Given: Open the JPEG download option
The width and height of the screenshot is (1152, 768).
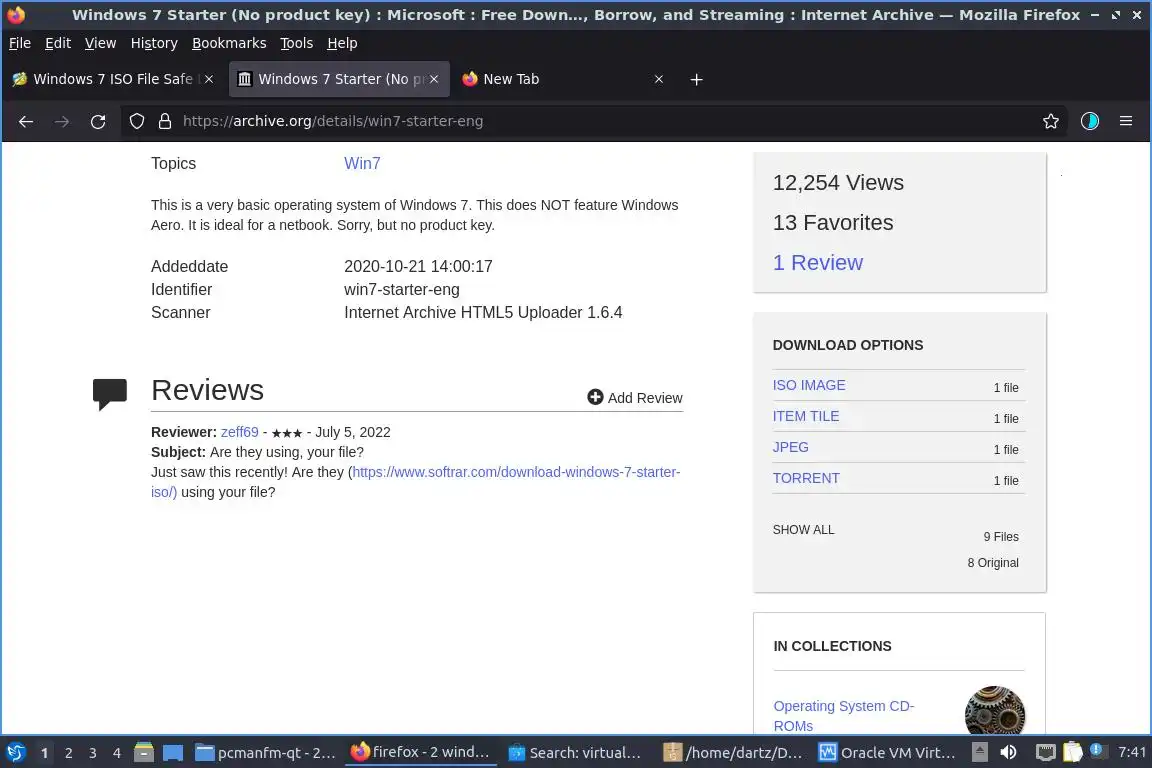Looking at the screenshot, I should pos(791,447).
